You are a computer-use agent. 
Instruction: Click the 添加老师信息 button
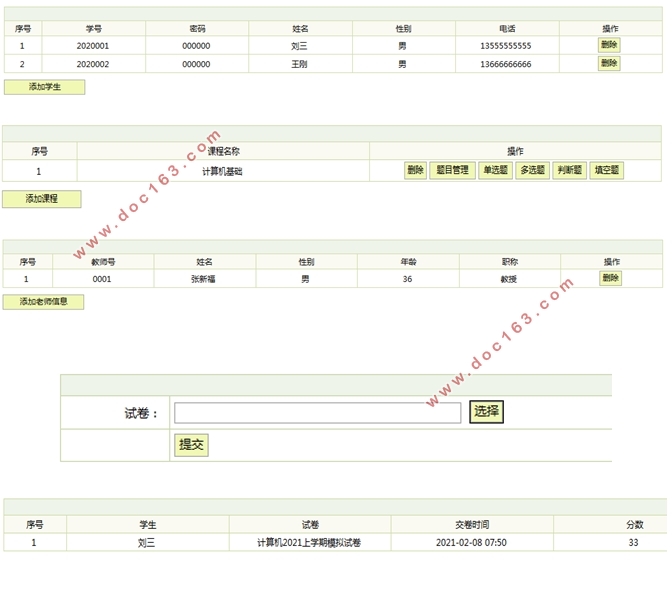coord(43,302)
